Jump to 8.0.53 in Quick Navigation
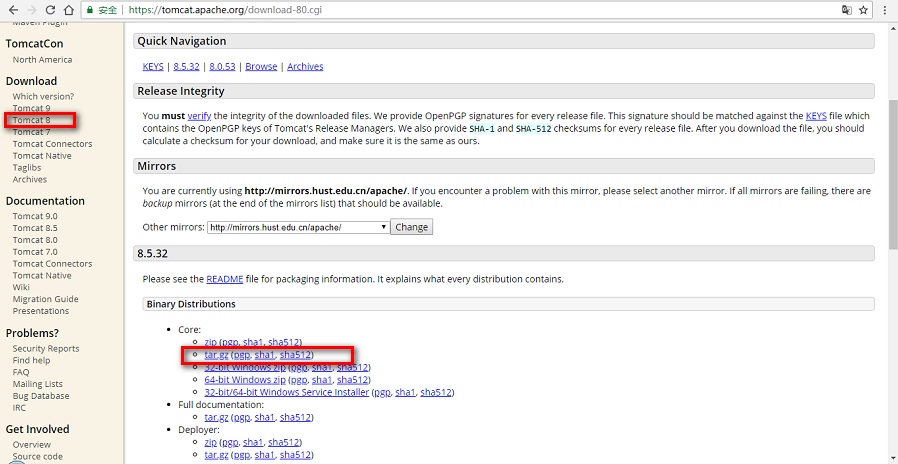Image resolution: width=898 pixels, height=464 pixels. (222, 66)
